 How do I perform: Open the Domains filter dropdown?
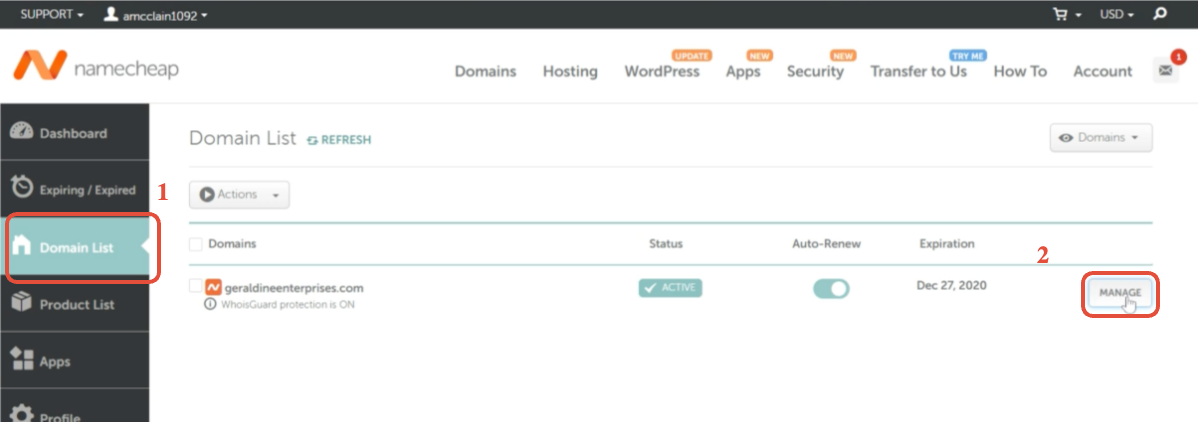[1100, 138]
